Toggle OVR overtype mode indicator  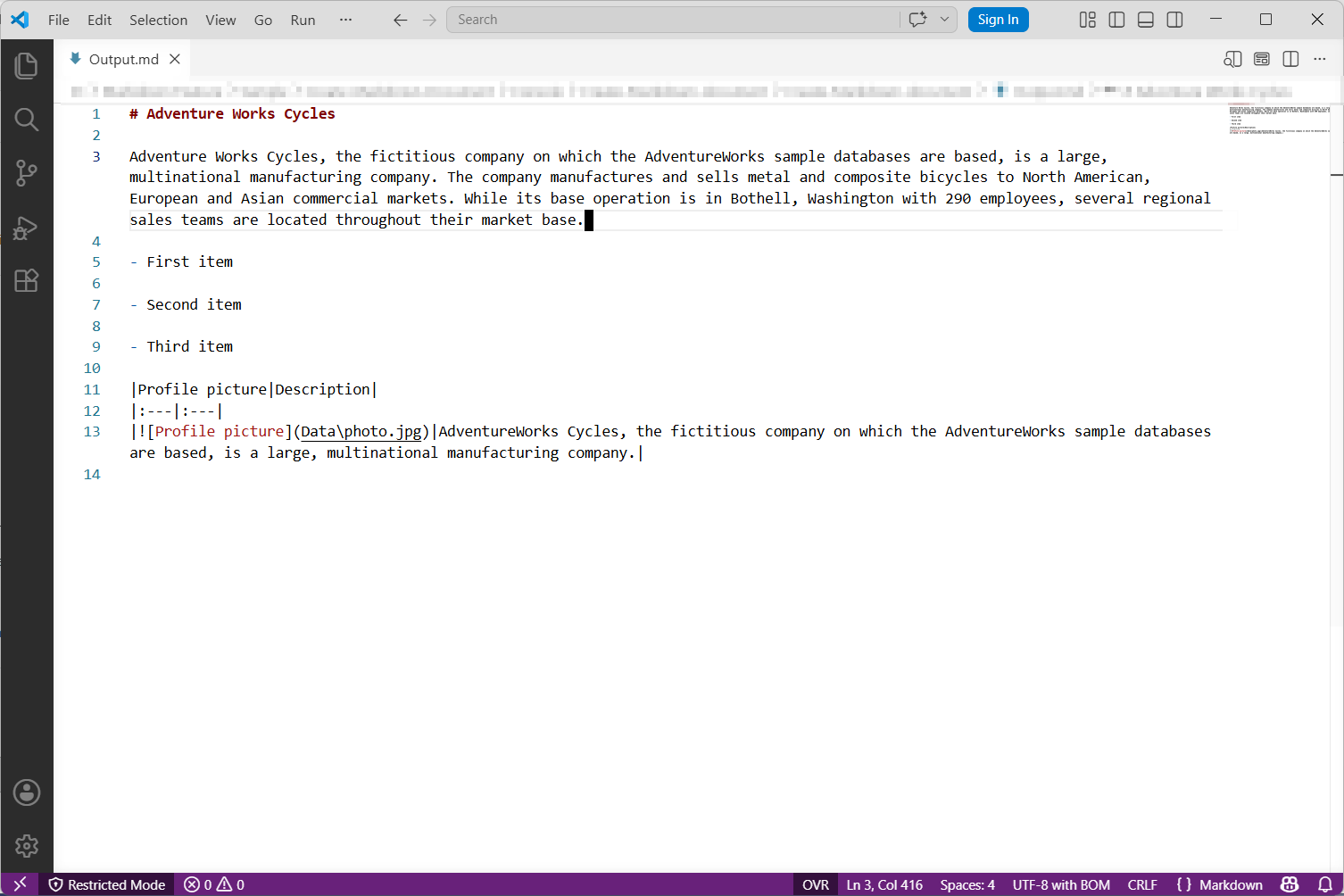point(816,884)
